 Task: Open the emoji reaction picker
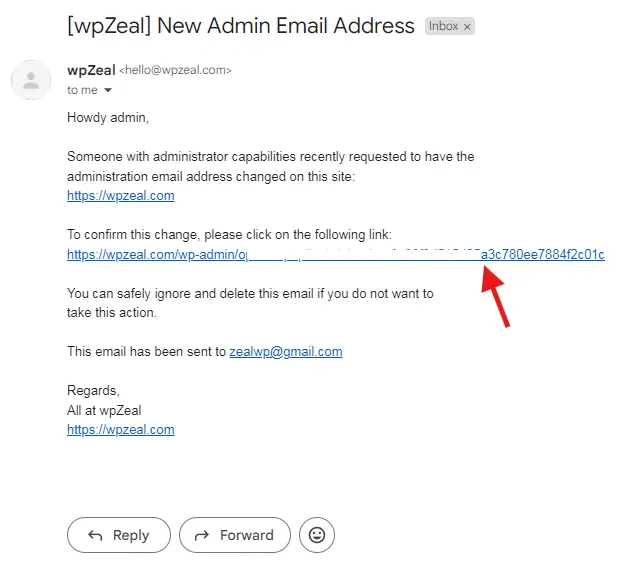317,535
